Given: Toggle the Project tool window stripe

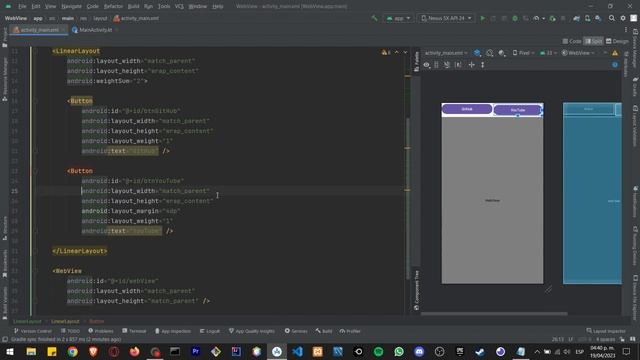Looking at the screenshot, I should coord(4,37).
